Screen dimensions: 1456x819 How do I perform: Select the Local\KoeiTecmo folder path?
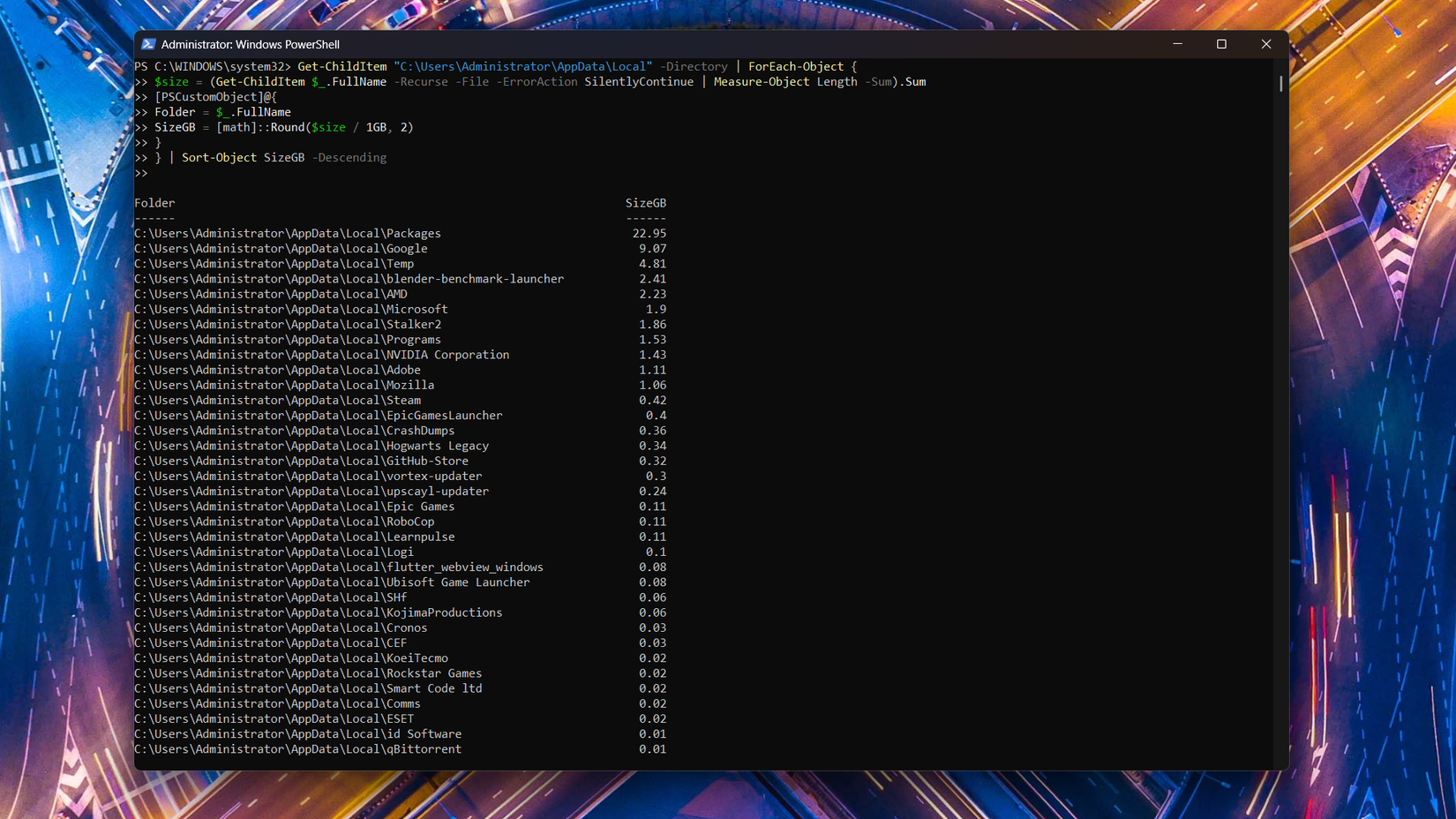coord(291,658)
